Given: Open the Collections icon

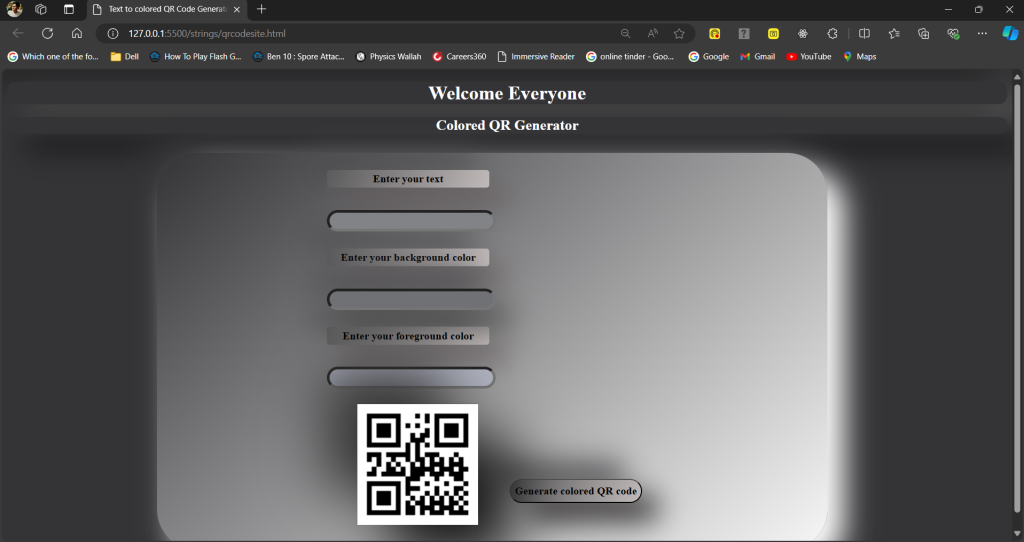Looking at the screenshot, I should point(923,33).
